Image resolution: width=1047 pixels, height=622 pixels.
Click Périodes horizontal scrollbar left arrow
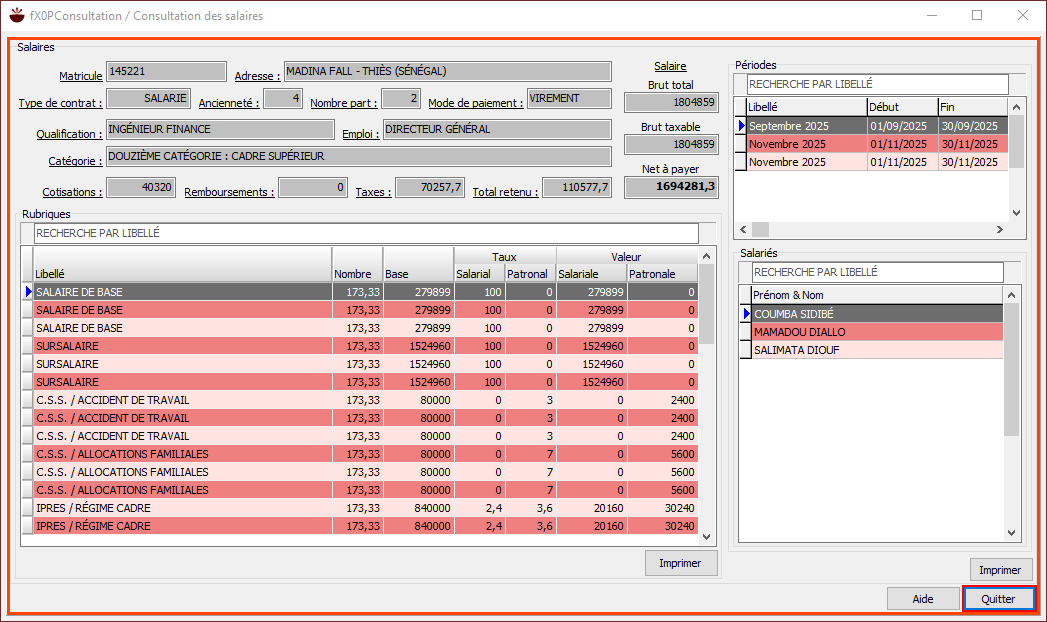tap(742, 230)
